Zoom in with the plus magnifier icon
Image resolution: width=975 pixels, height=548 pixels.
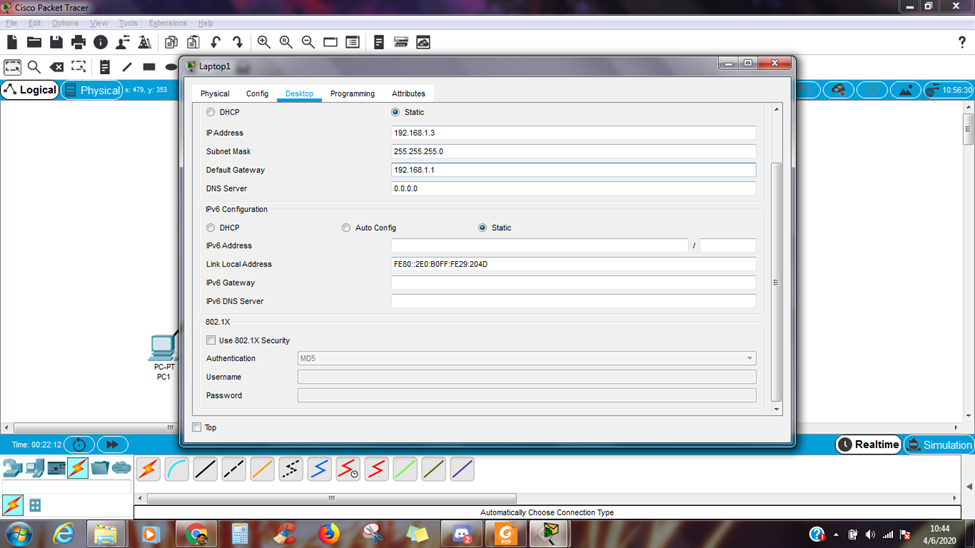point(264,42)
